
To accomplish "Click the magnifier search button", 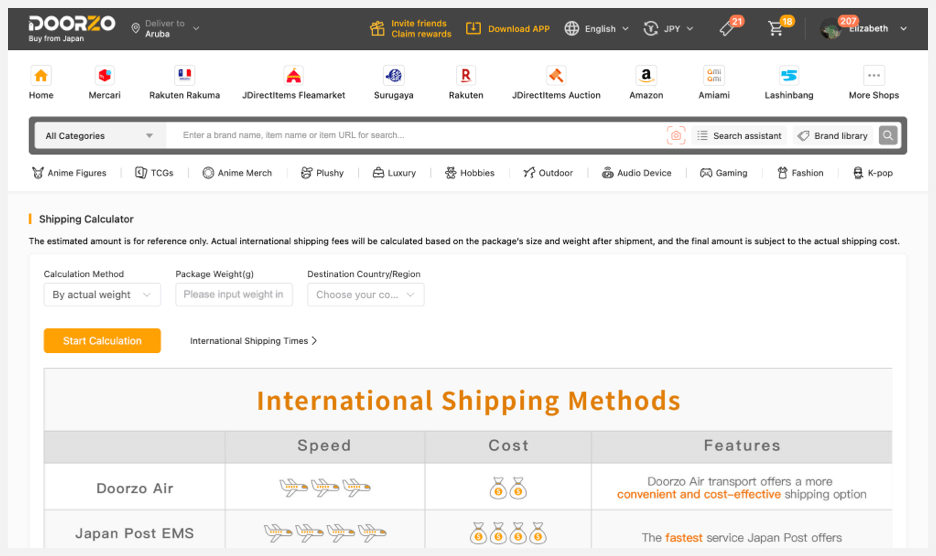I will click(x=888, y=136).
